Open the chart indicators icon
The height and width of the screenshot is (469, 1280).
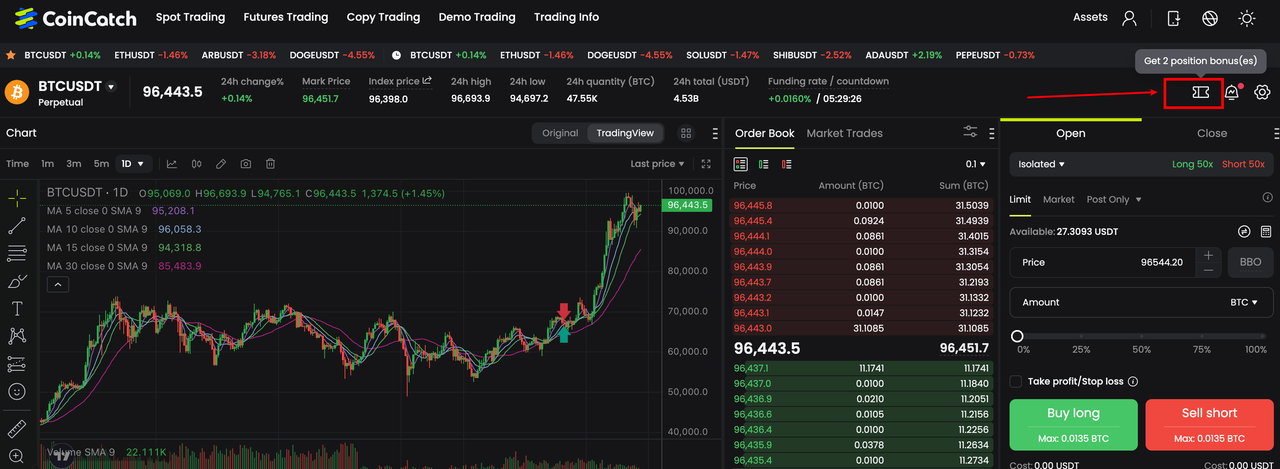pyautogui.click(x=172, y=164)
